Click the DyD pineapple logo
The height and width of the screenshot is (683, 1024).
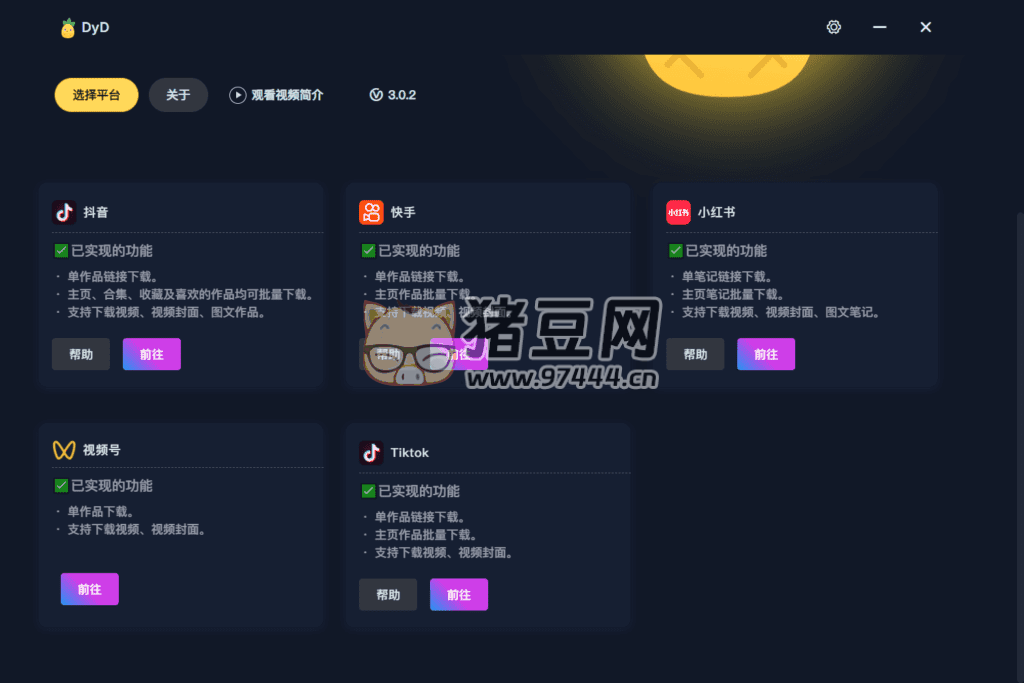67,28
